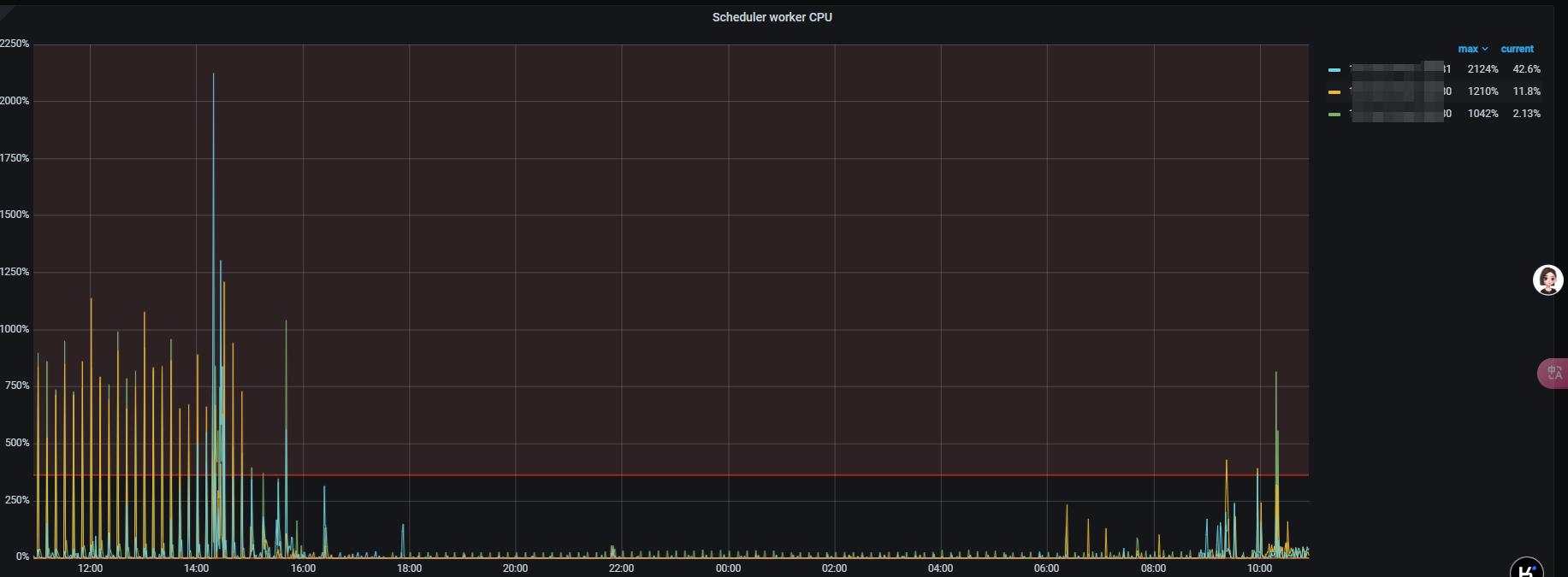Click the 2250% y-axis label
This screenshot has height=577, width=1568.
(x=15, y=44)
